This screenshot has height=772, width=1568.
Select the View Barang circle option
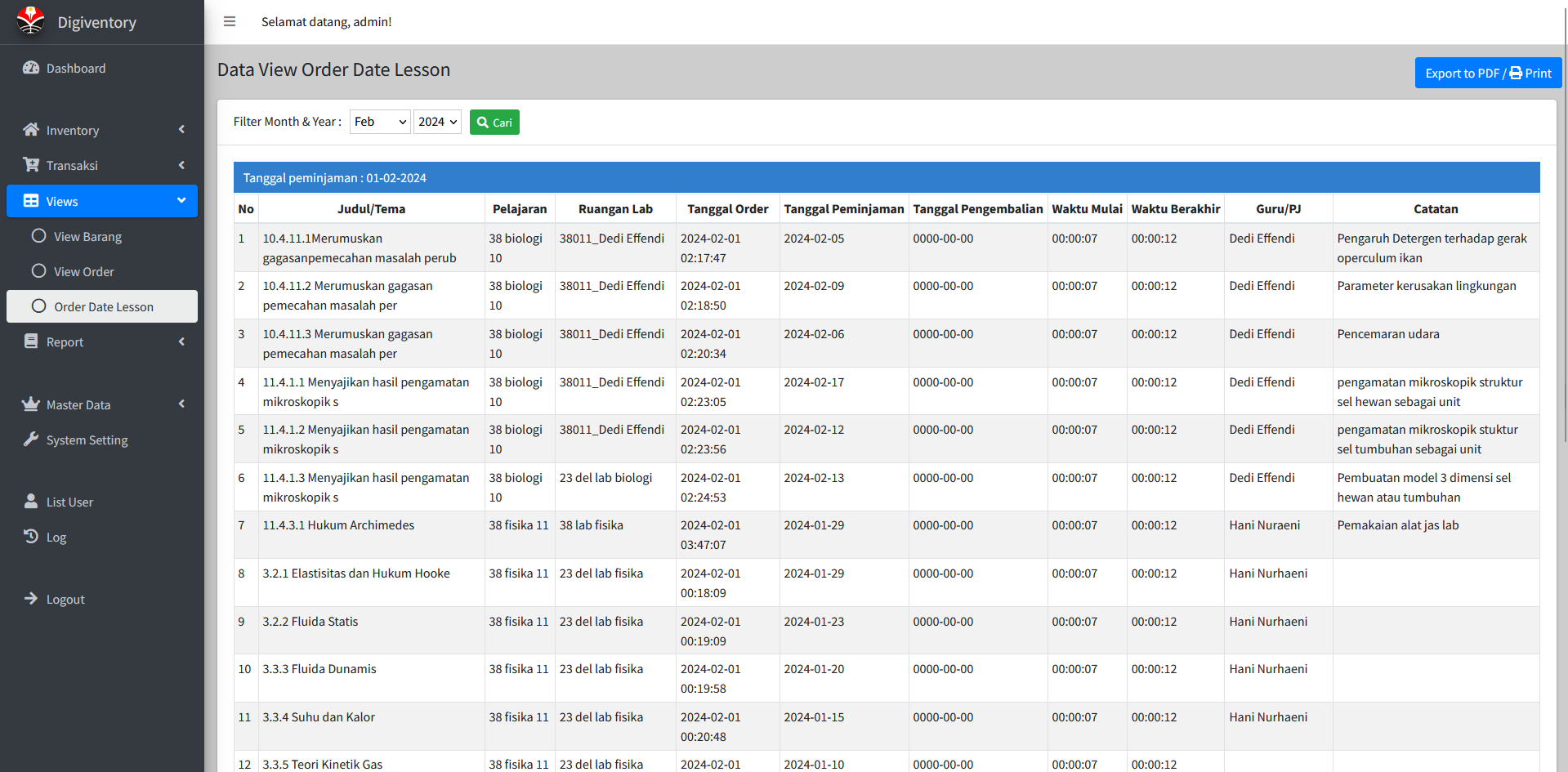click(38, 236)
